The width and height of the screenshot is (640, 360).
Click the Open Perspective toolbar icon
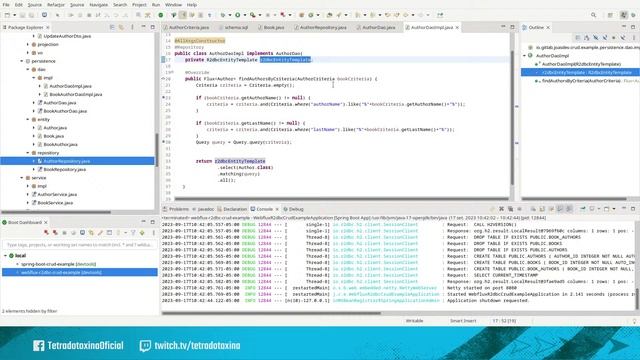610,15
